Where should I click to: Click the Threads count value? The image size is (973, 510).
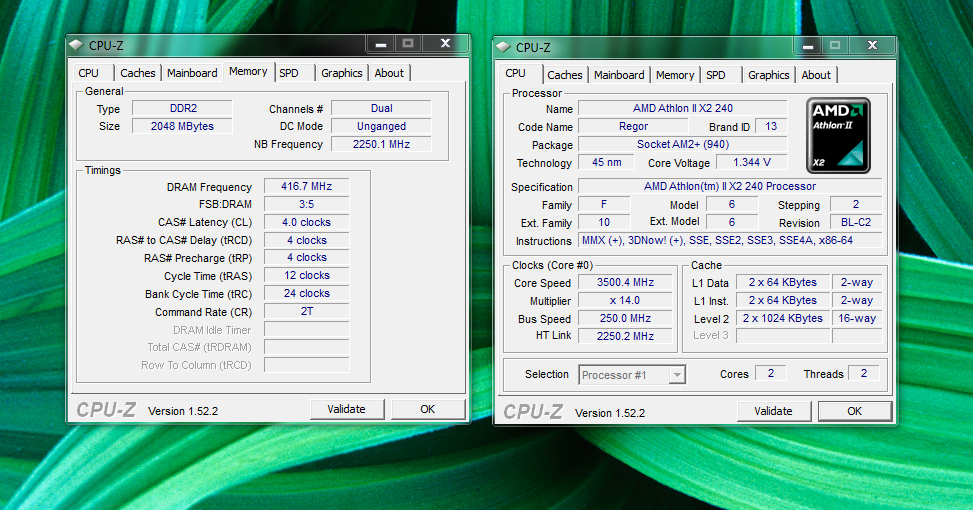point(864,373)
